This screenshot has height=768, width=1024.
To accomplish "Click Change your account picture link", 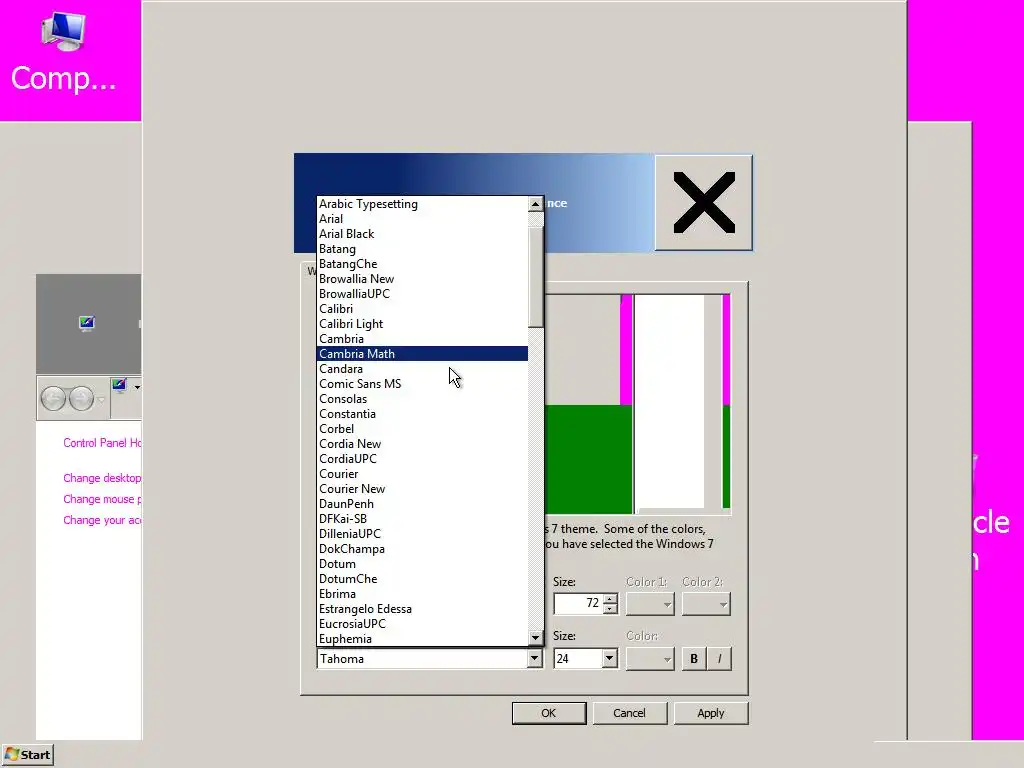I will 102,520.
